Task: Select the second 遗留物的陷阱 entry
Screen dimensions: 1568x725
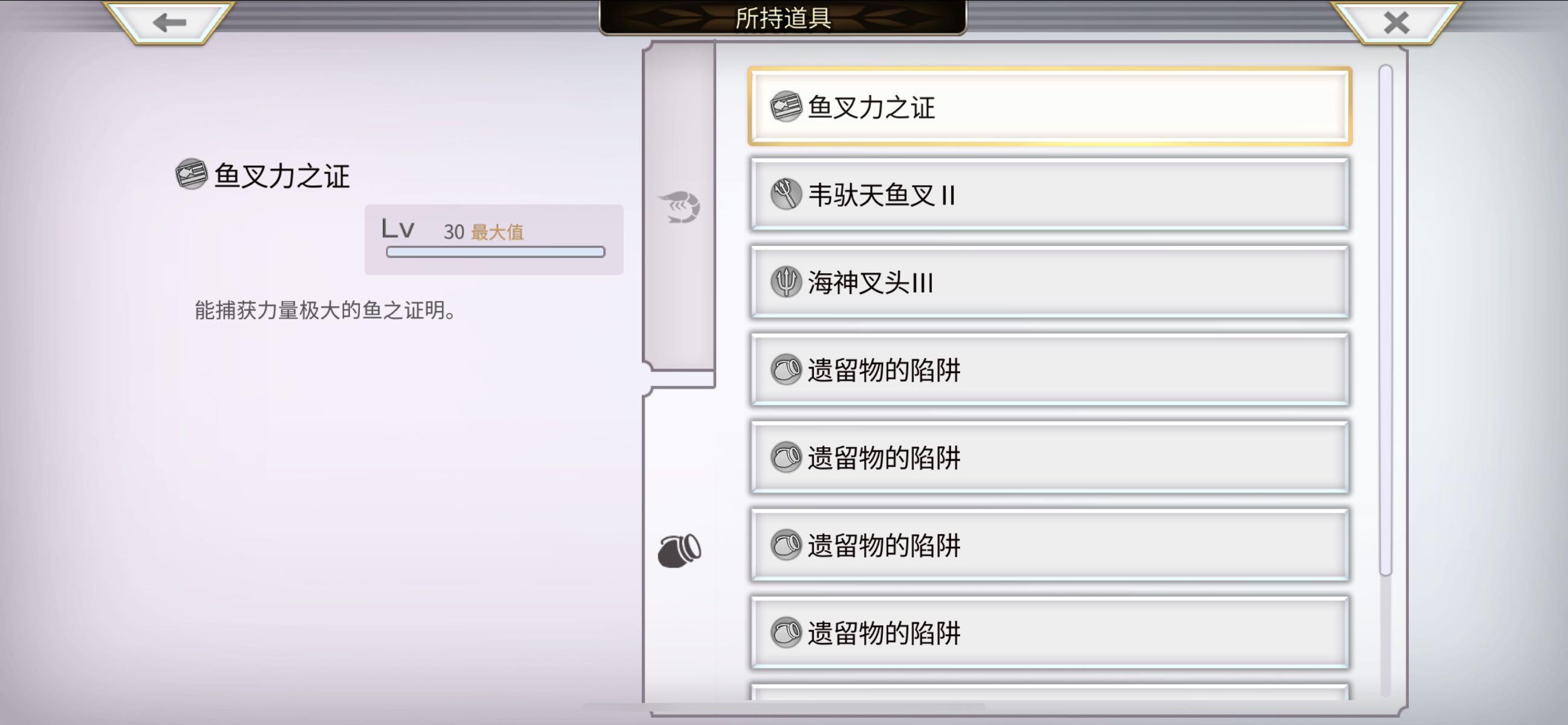Action: 1049,457
